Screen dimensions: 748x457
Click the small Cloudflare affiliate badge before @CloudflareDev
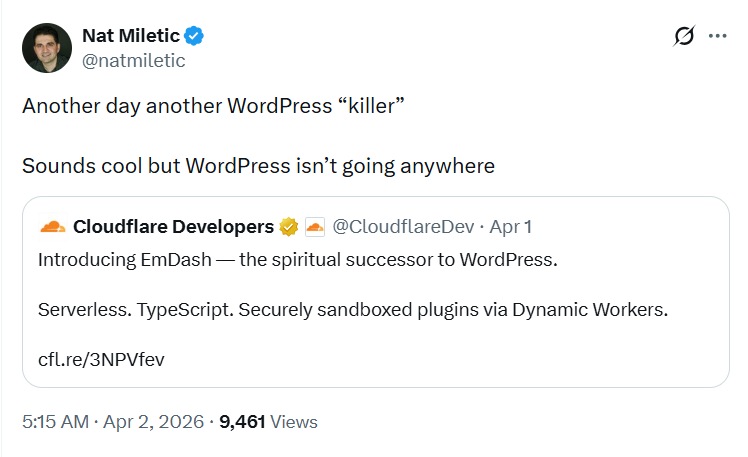pos(314,227)
